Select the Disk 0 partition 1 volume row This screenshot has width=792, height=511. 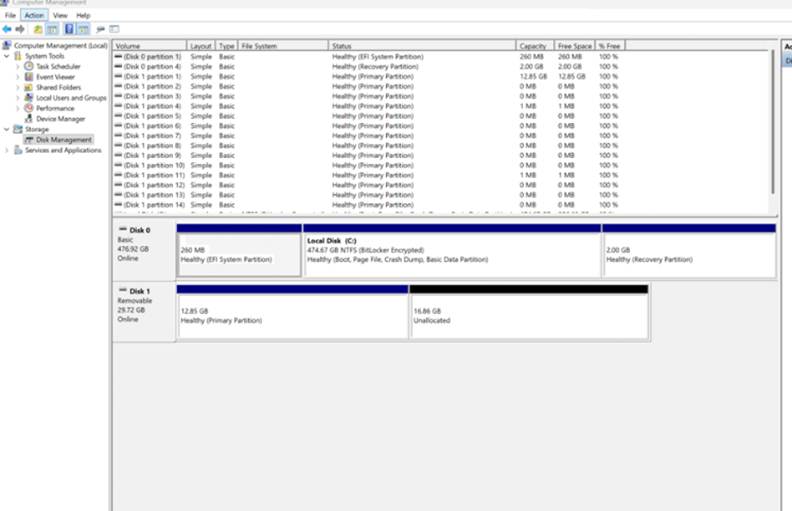tap(150, 57)
